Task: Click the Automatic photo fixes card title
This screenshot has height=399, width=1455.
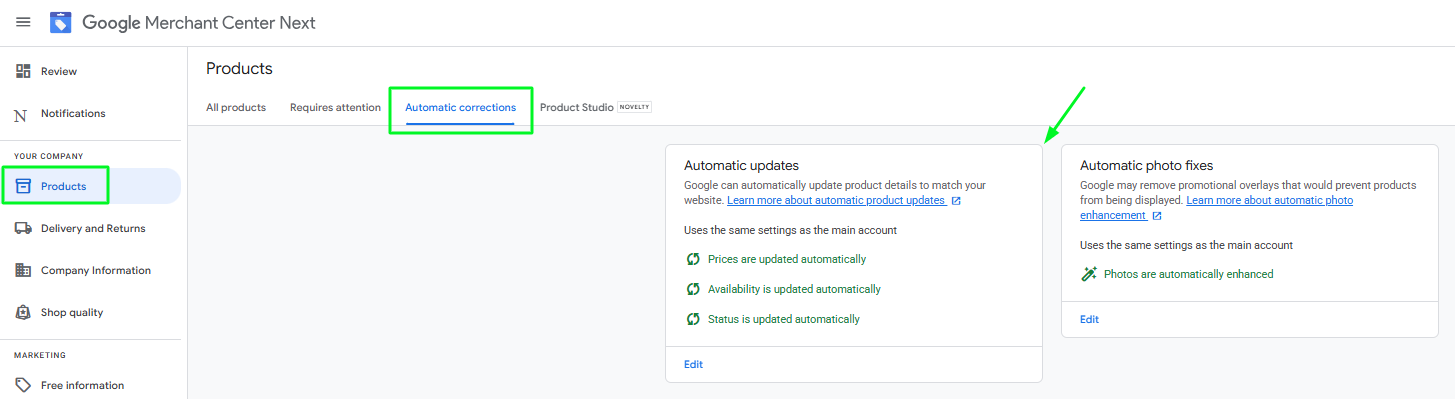Action: [1146, 165]
